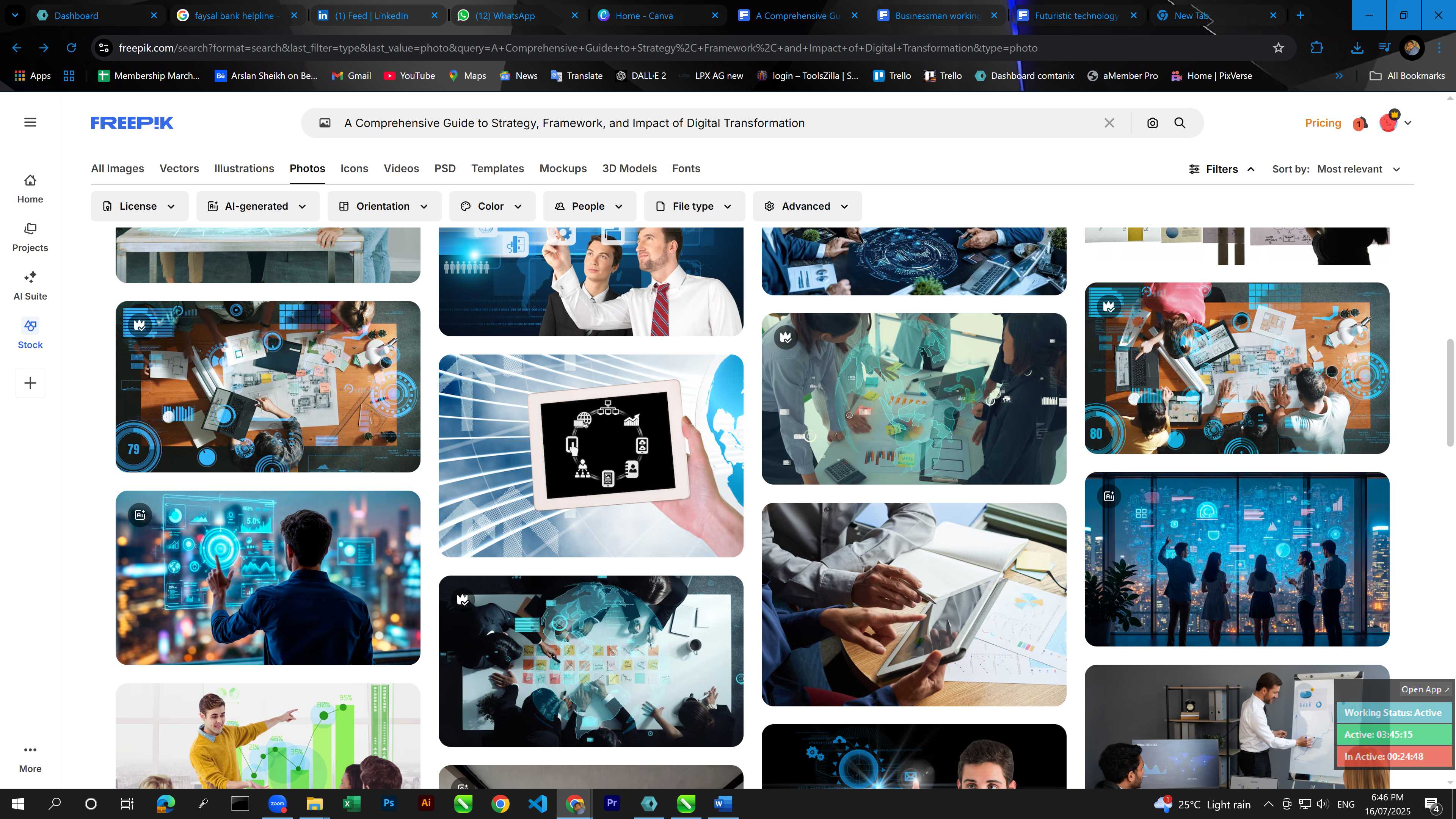Open Chrome profile avatar
The image size is (1456, 819).
click(x=1411, y=48)
